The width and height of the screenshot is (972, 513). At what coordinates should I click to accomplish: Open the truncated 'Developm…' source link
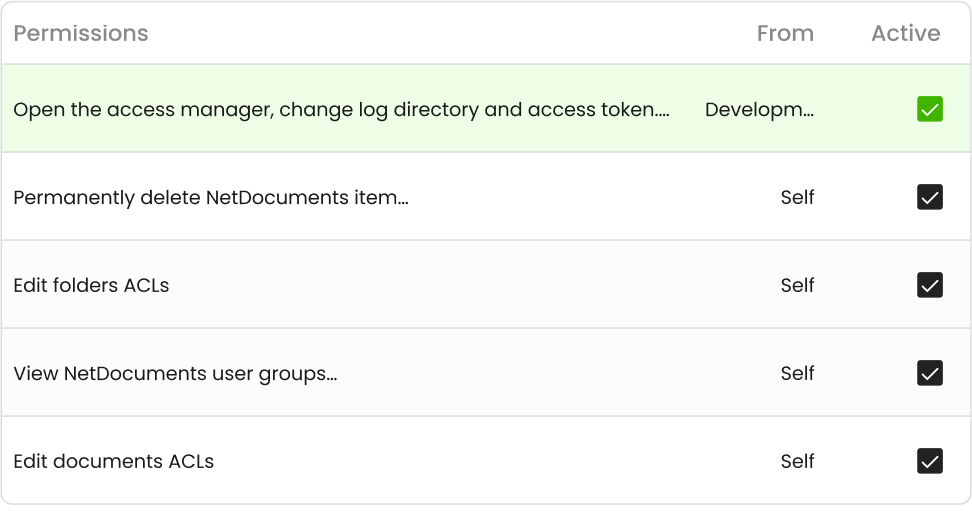pyautogui.click(x=759, y=110)
